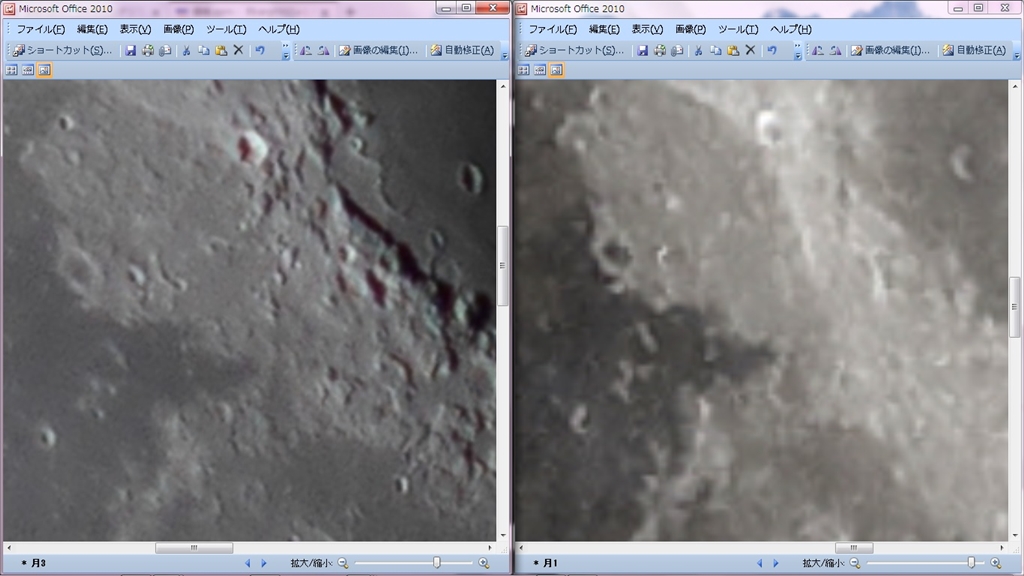
Task: Click zoom slider handle in left window
Action: (x=437, y=563)
